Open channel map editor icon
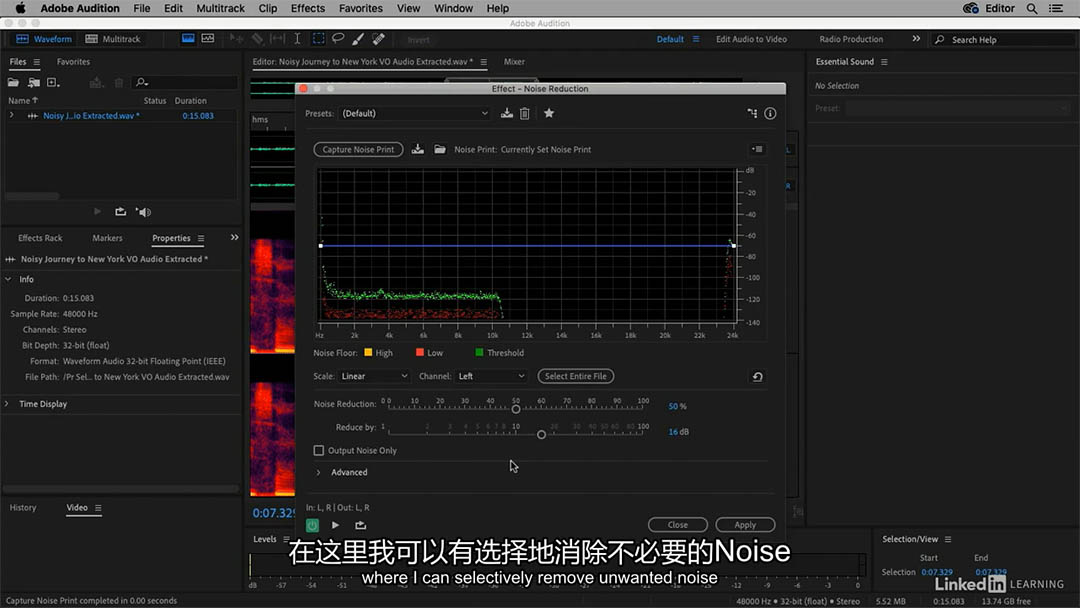The height and width of the screenshot is (608, 1080). coord(752,114)
